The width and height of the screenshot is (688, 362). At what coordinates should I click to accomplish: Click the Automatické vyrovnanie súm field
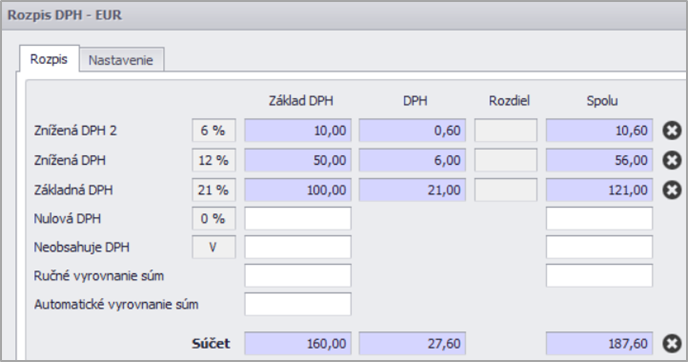298,304
